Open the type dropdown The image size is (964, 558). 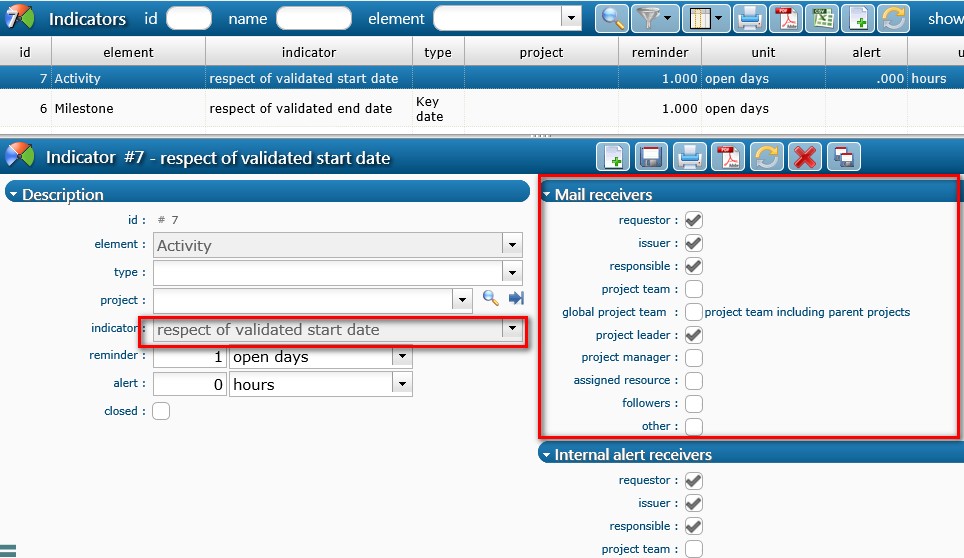(x=512, y=272)
